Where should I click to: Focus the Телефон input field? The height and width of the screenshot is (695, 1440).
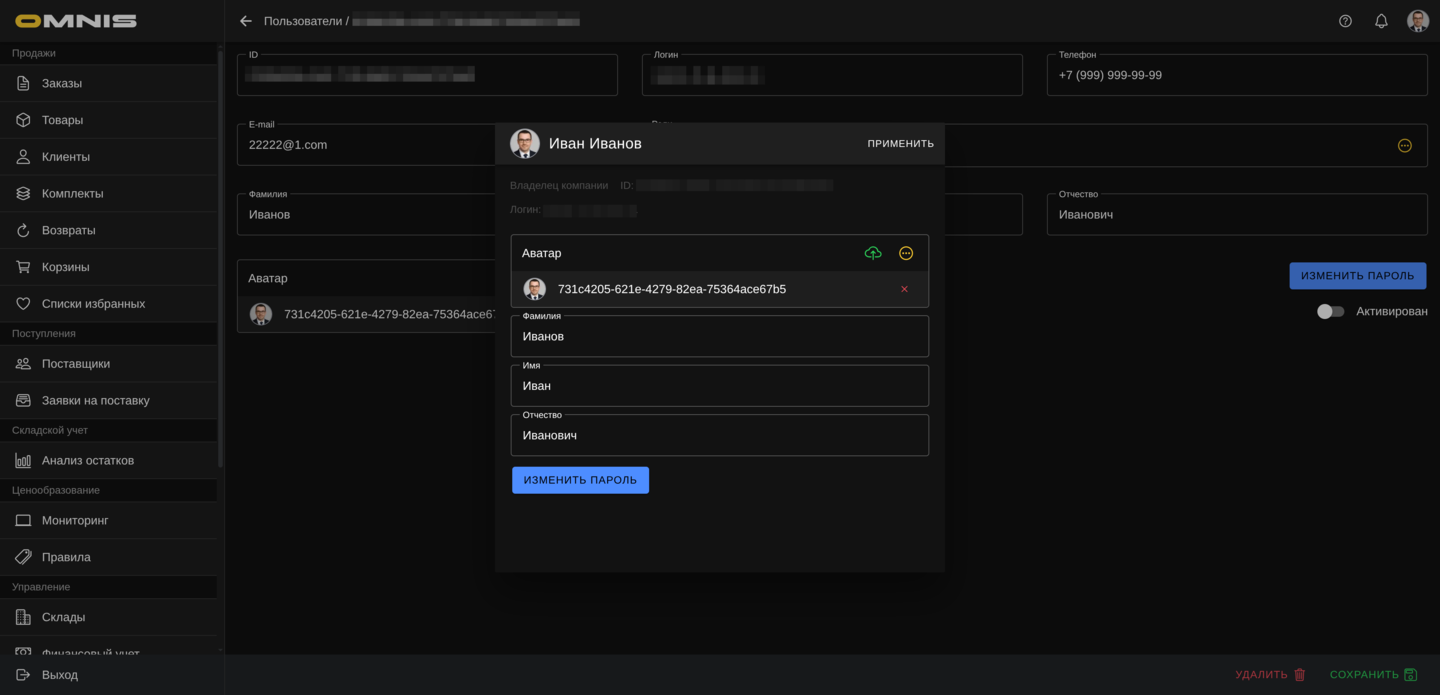pos(1236,76)
